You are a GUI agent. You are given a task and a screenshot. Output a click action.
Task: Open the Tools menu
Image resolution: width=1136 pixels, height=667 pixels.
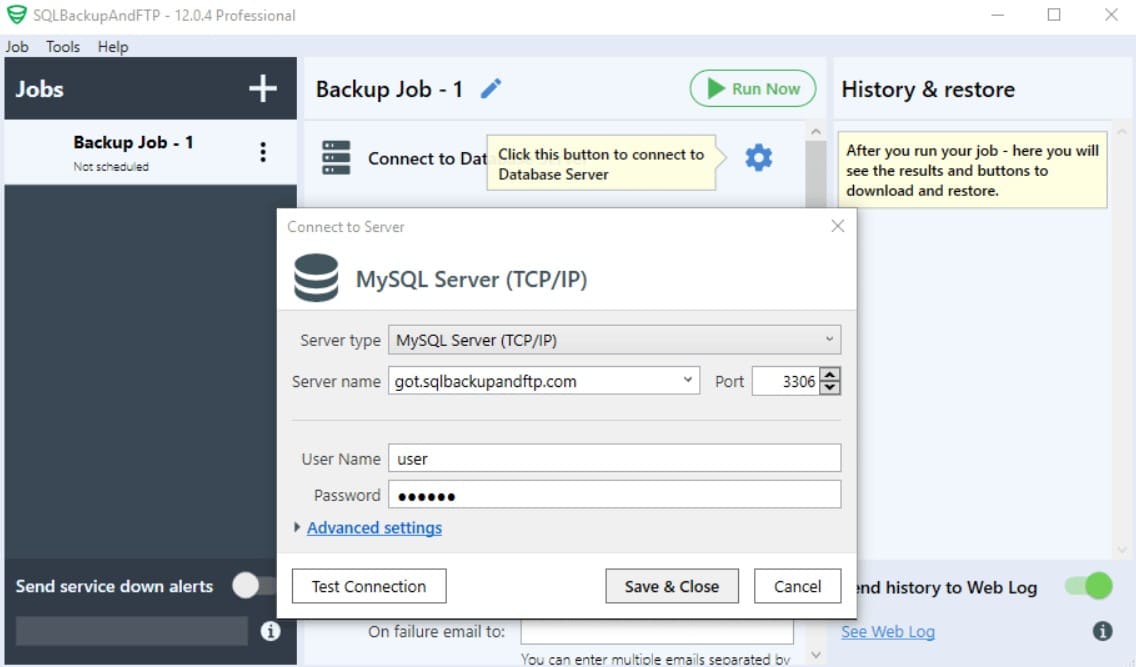pyautogui.click(x=63, y=46)
